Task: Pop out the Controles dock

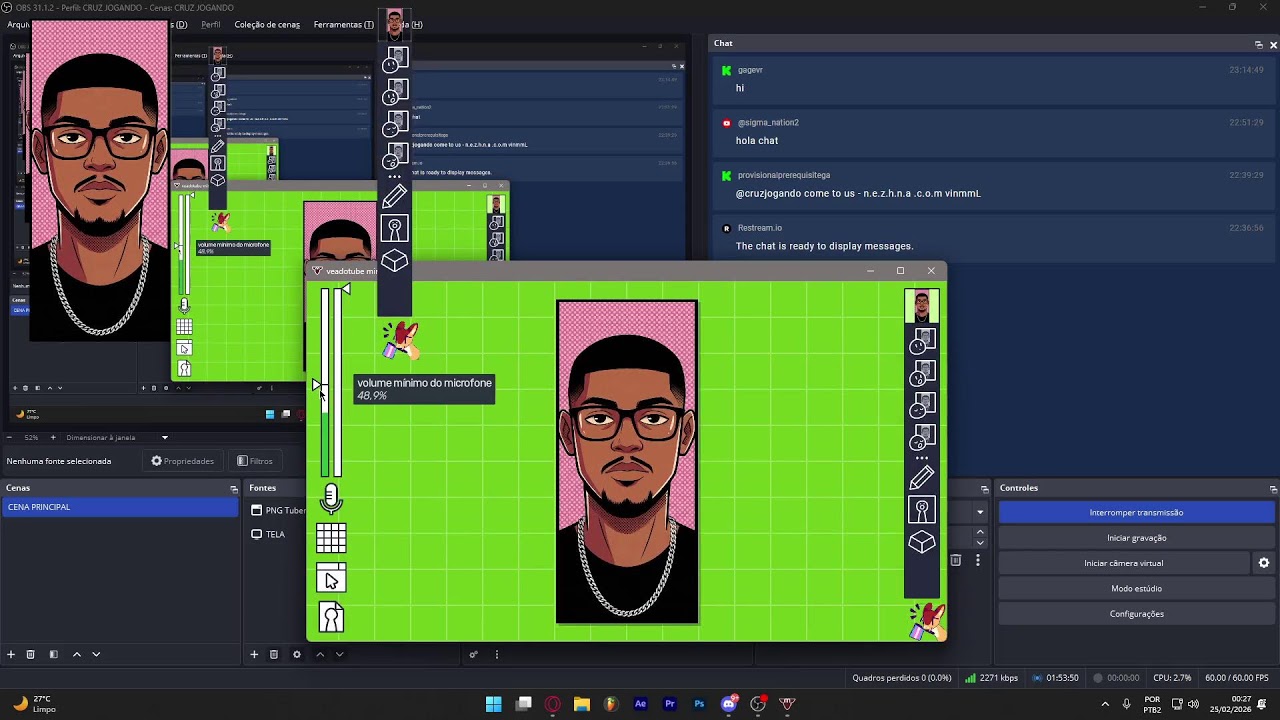Action: pos(1273,489)
